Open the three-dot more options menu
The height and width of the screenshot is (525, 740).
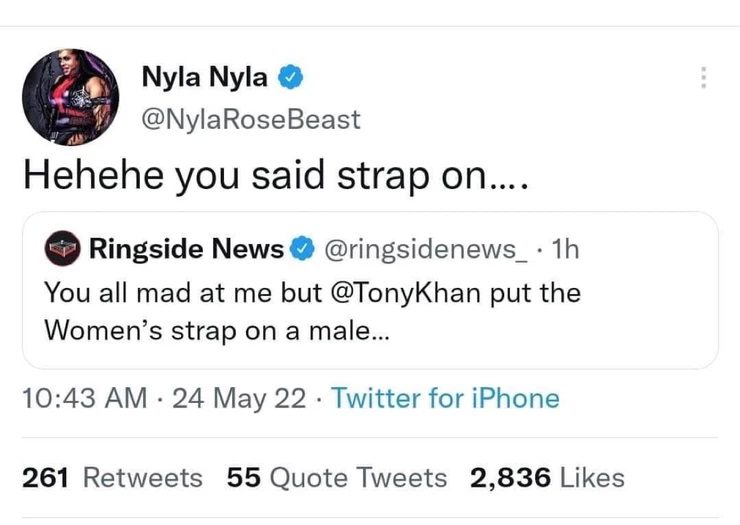[x=703, y=77]
